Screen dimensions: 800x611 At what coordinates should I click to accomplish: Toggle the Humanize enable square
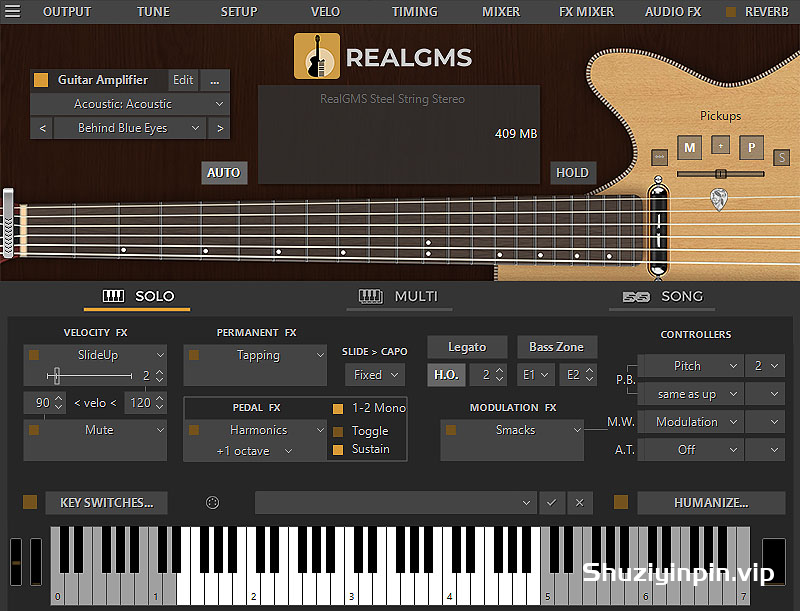(621, 502)
